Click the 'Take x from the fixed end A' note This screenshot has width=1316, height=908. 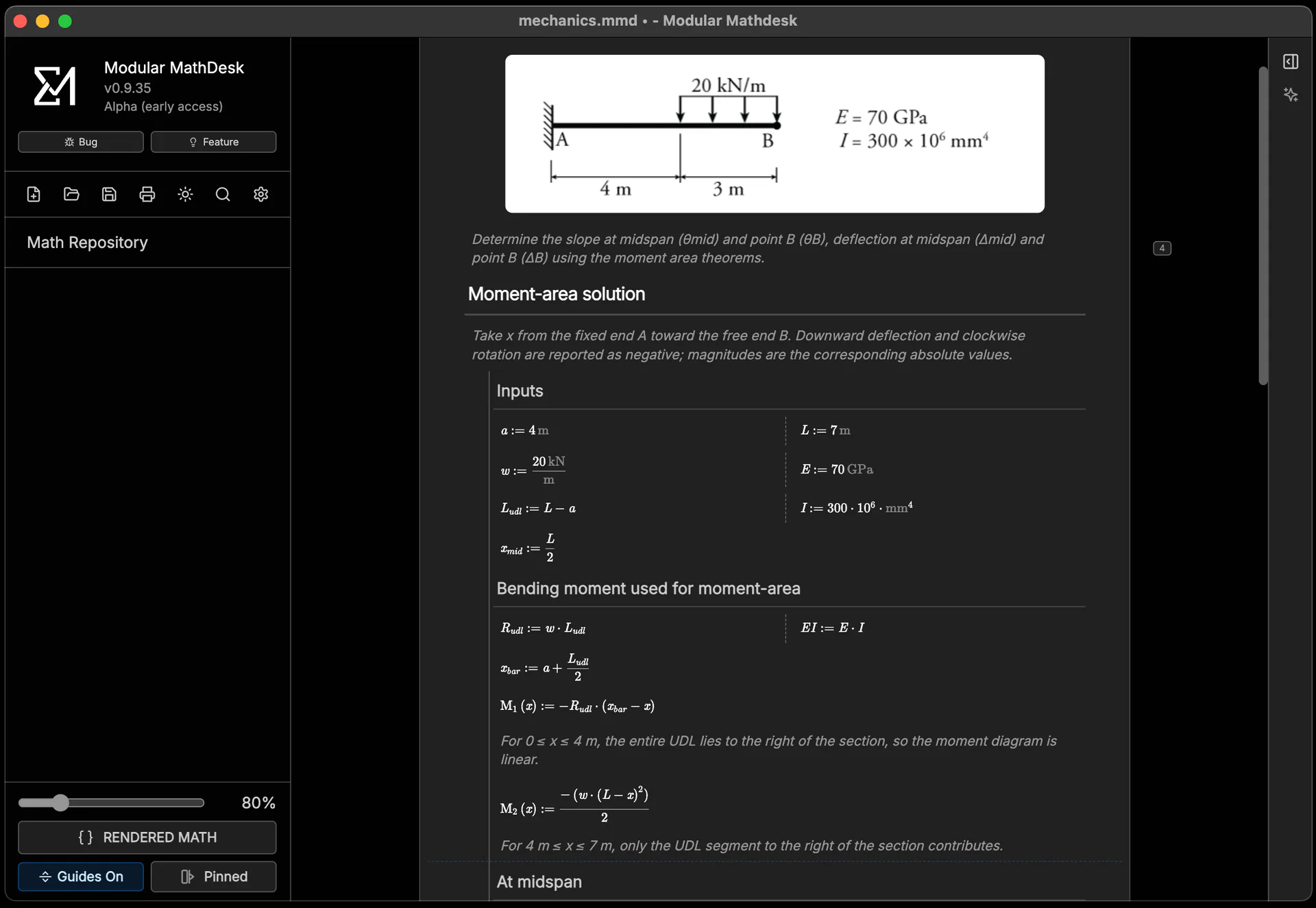pyautogui.click(x=748, y=345)
